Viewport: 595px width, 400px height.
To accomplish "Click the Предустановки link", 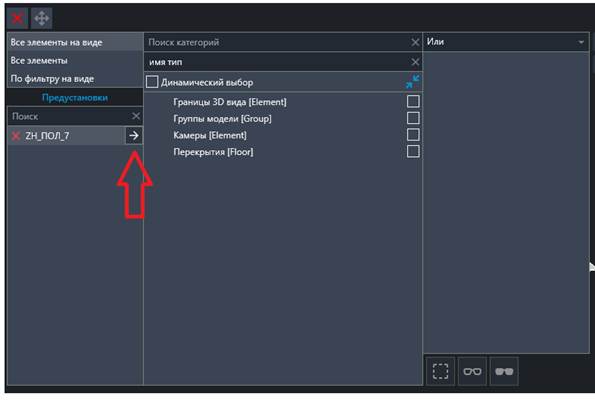I will 75,98.
